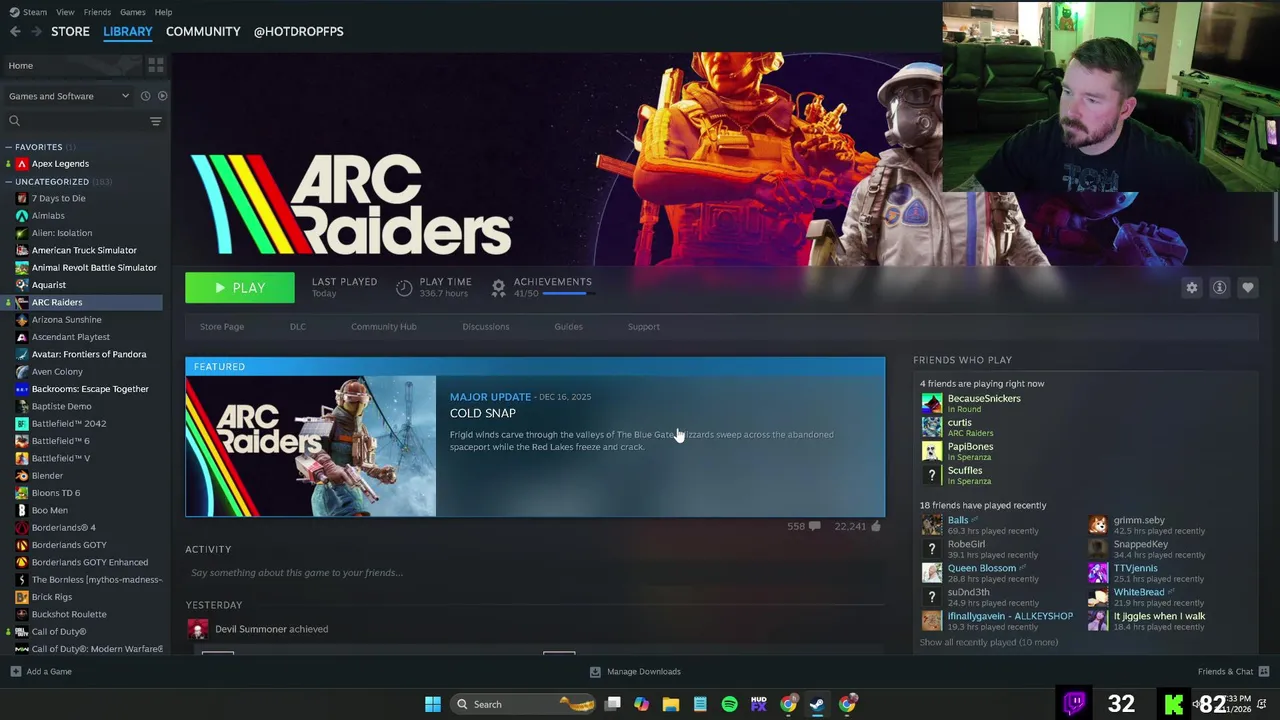The image size is (1280, 720).
Task: Select American Truck Simulator
Action: pyautogui.click(x=84, y=250)
